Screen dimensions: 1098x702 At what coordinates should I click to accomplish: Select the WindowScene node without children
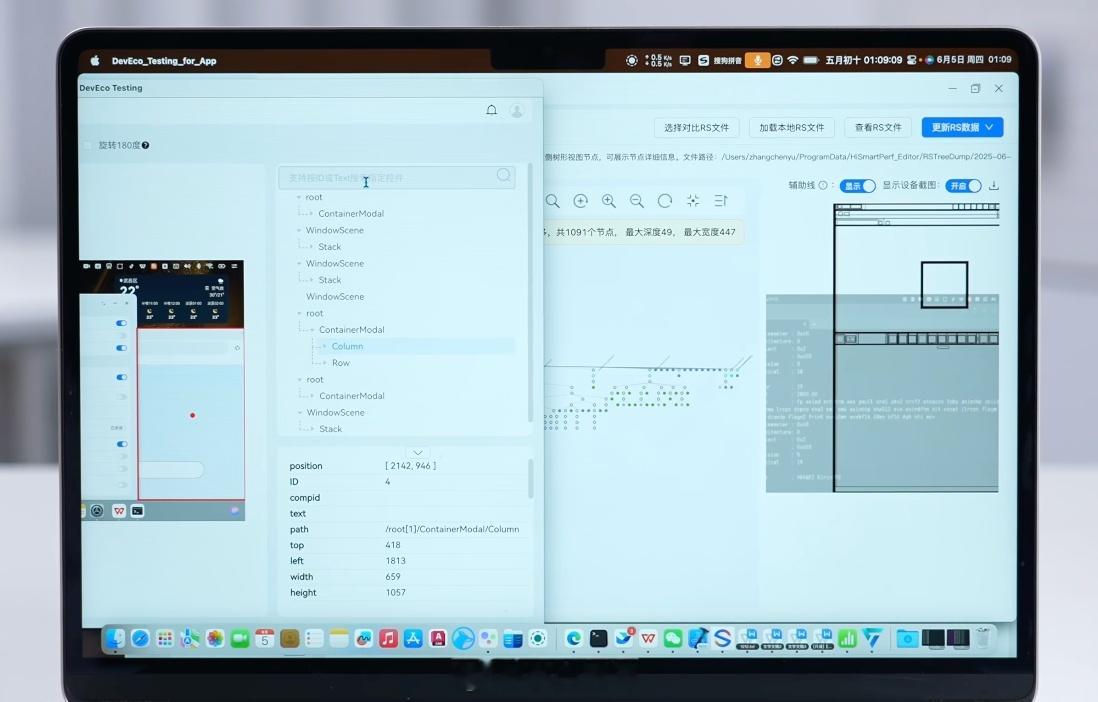click(335, 296)
